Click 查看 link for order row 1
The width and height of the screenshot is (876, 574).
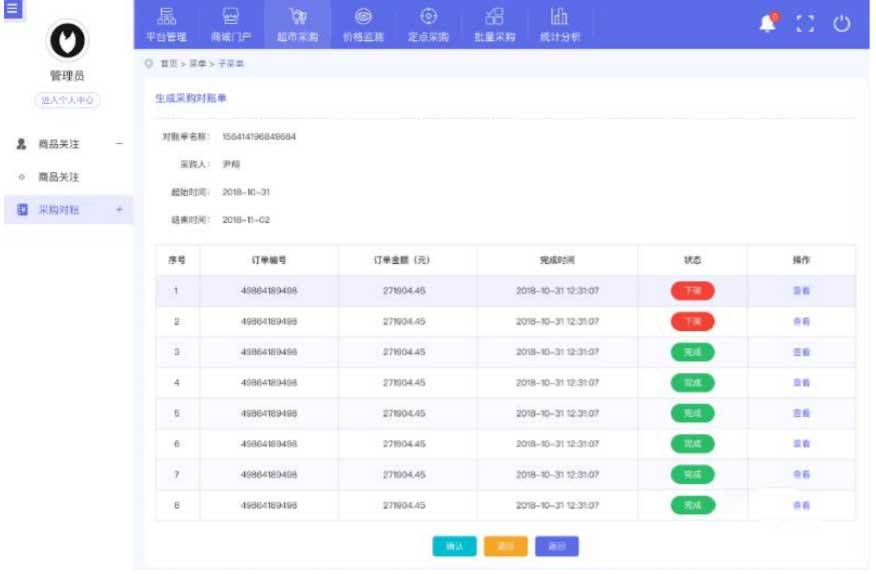click(801, 291)
